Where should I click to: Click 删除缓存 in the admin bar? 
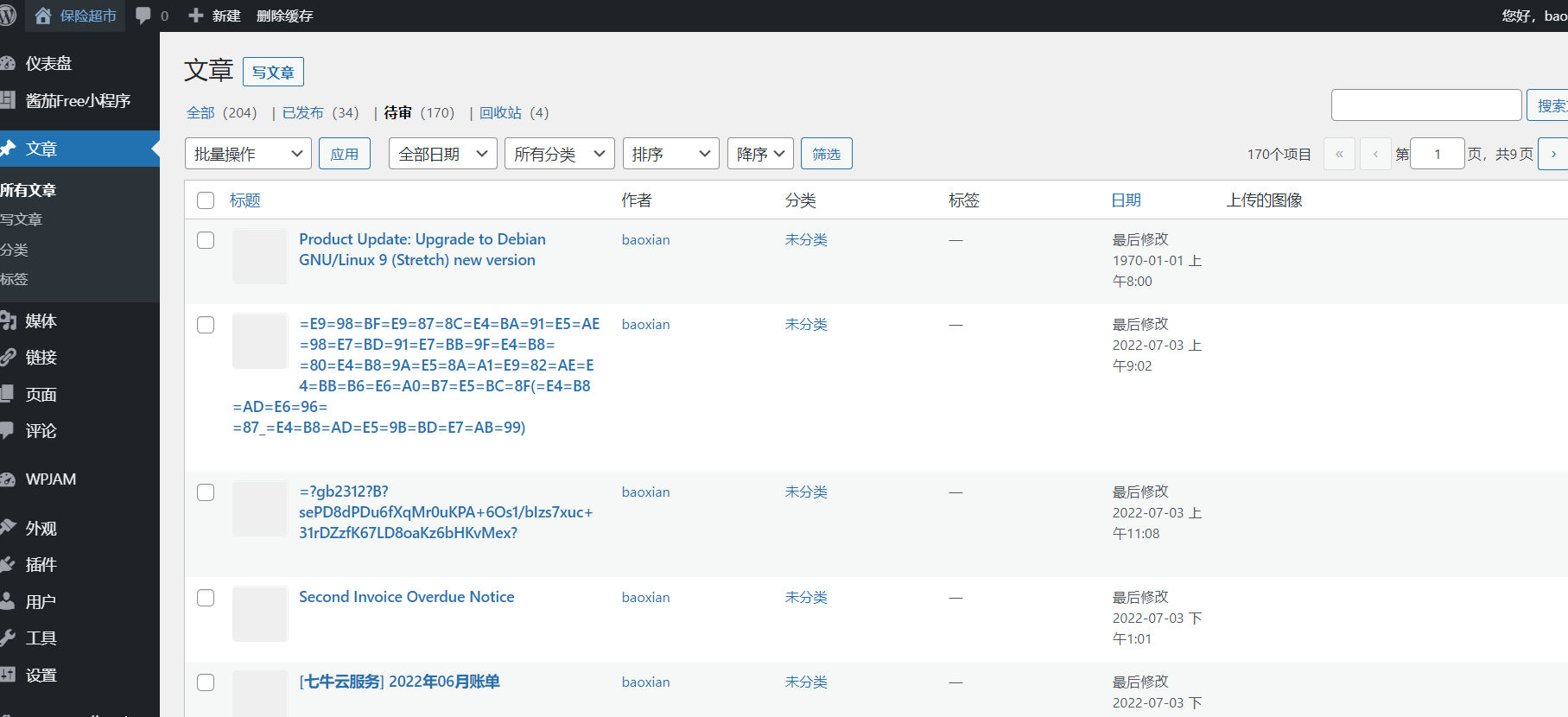click(284, 16)
